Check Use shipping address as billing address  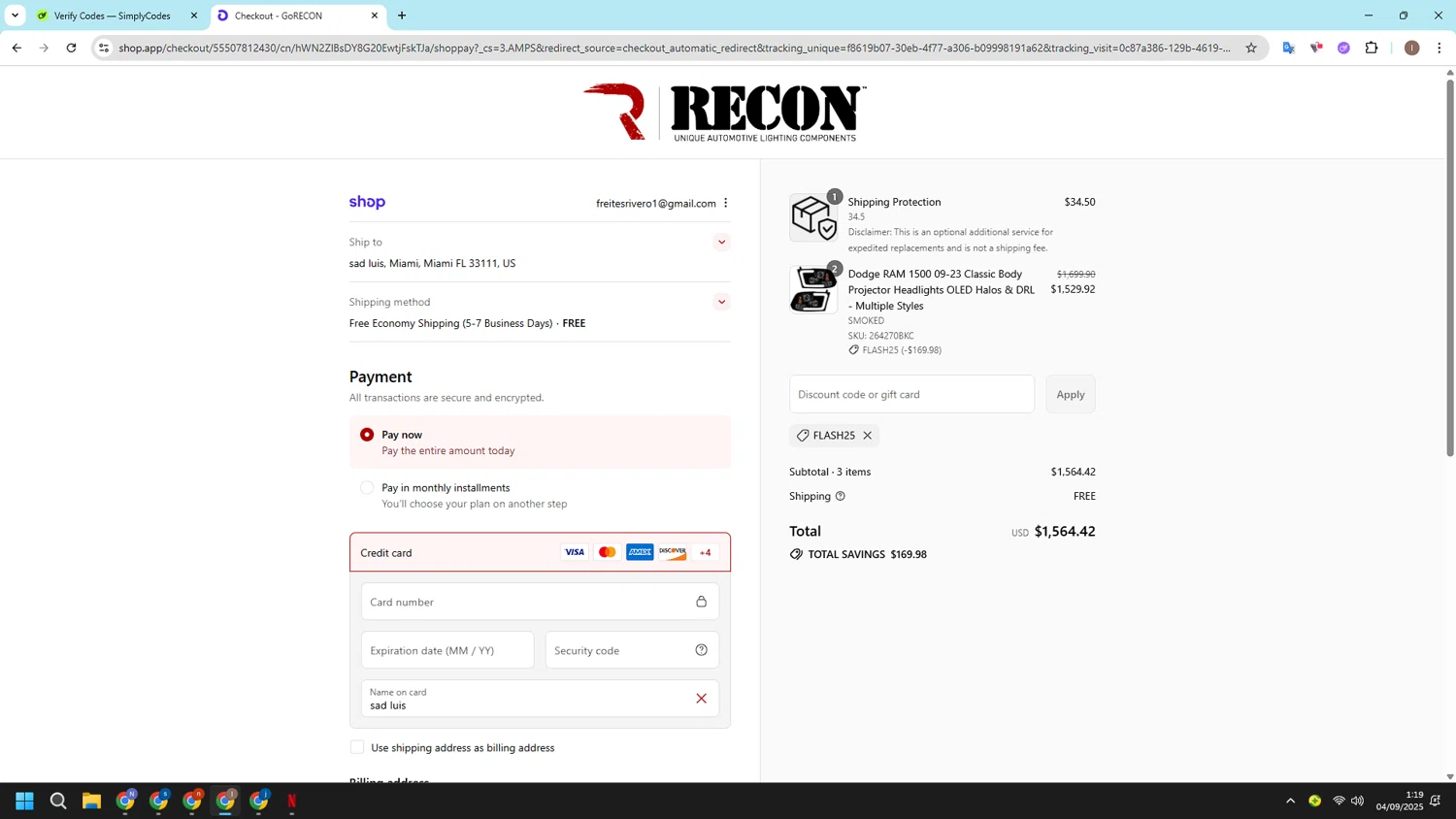click(357, 747)
